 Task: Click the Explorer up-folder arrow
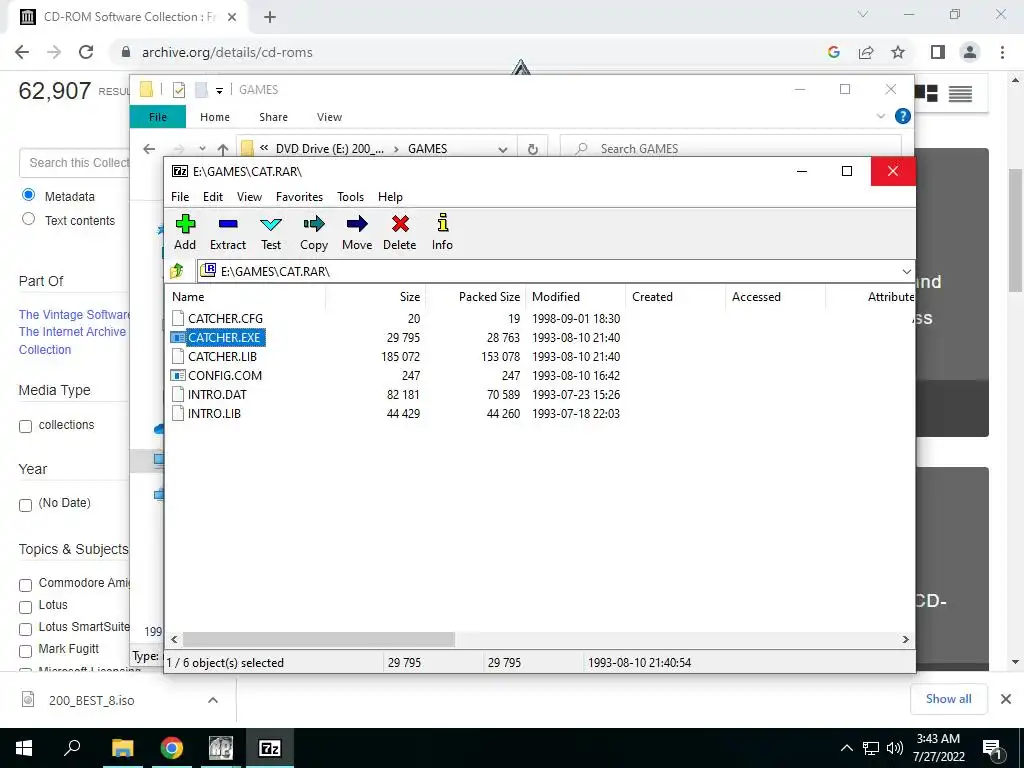coord(223,149)
